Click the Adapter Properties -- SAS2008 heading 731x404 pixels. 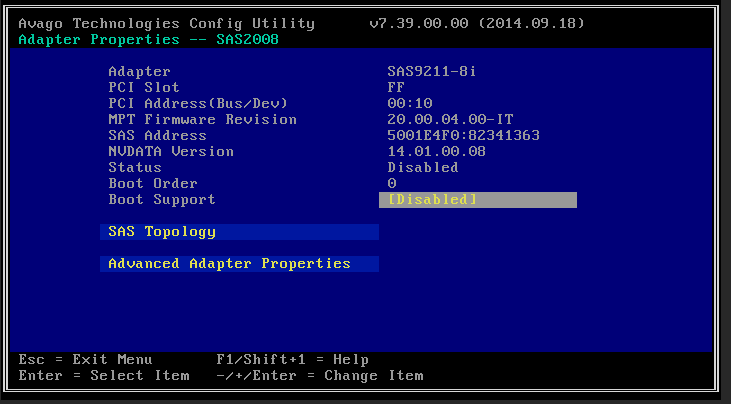pos(148,40)
